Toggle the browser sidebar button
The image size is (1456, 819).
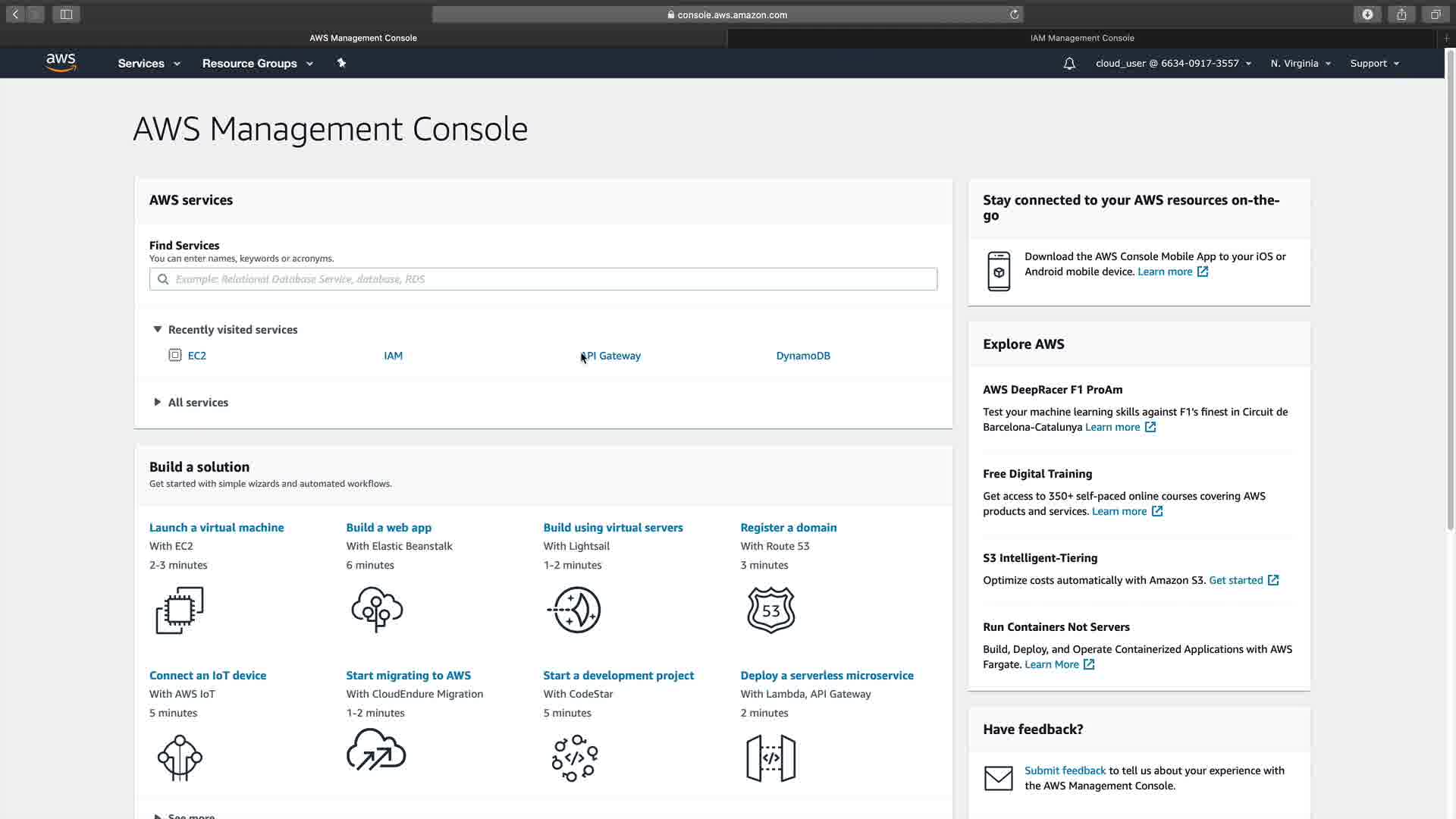[66, 14]
